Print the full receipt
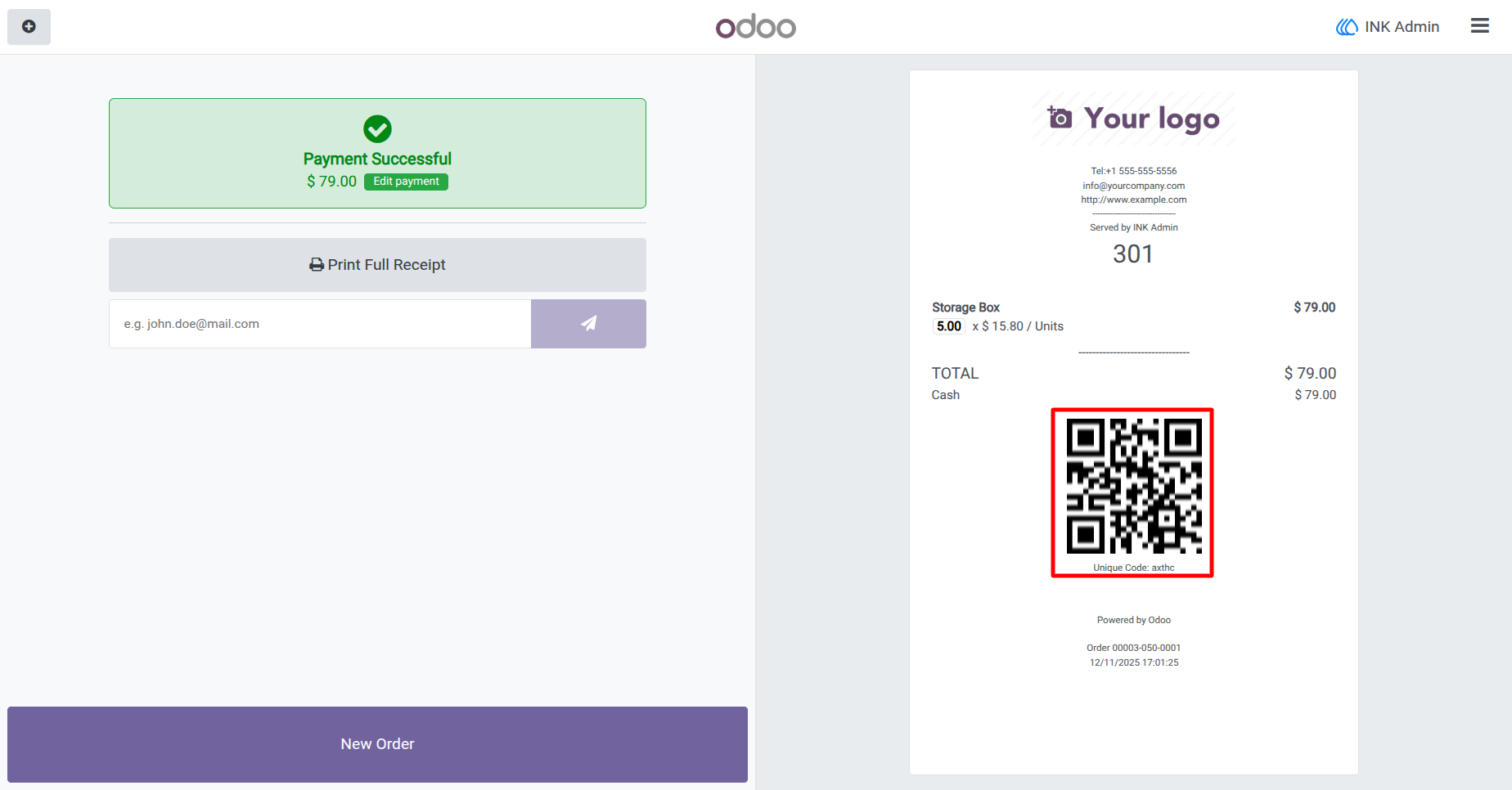 click(377, 265)
